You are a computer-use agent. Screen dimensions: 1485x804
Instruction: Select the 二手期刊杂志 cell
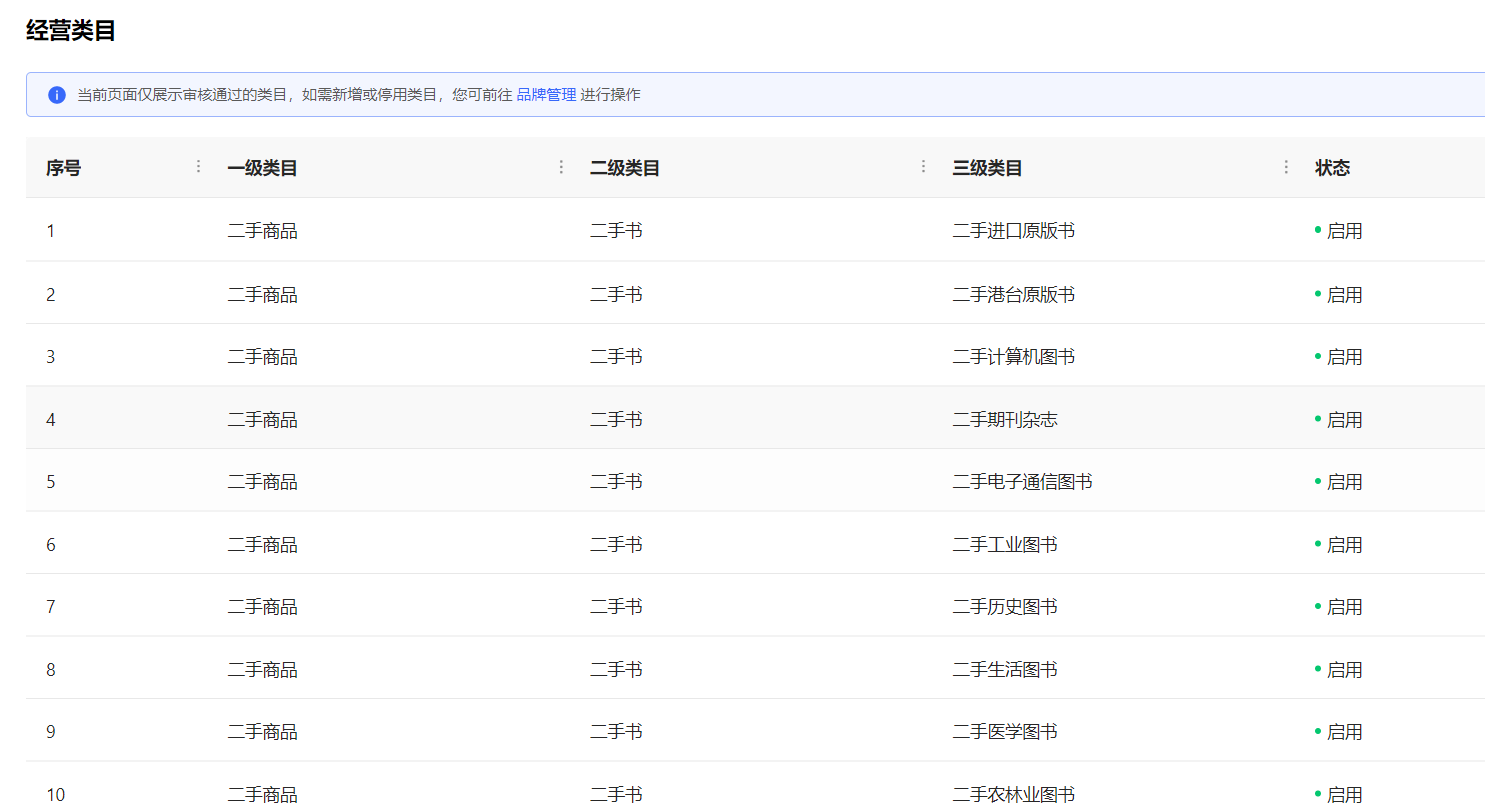pyautogui.click(x=1005, y=420)
